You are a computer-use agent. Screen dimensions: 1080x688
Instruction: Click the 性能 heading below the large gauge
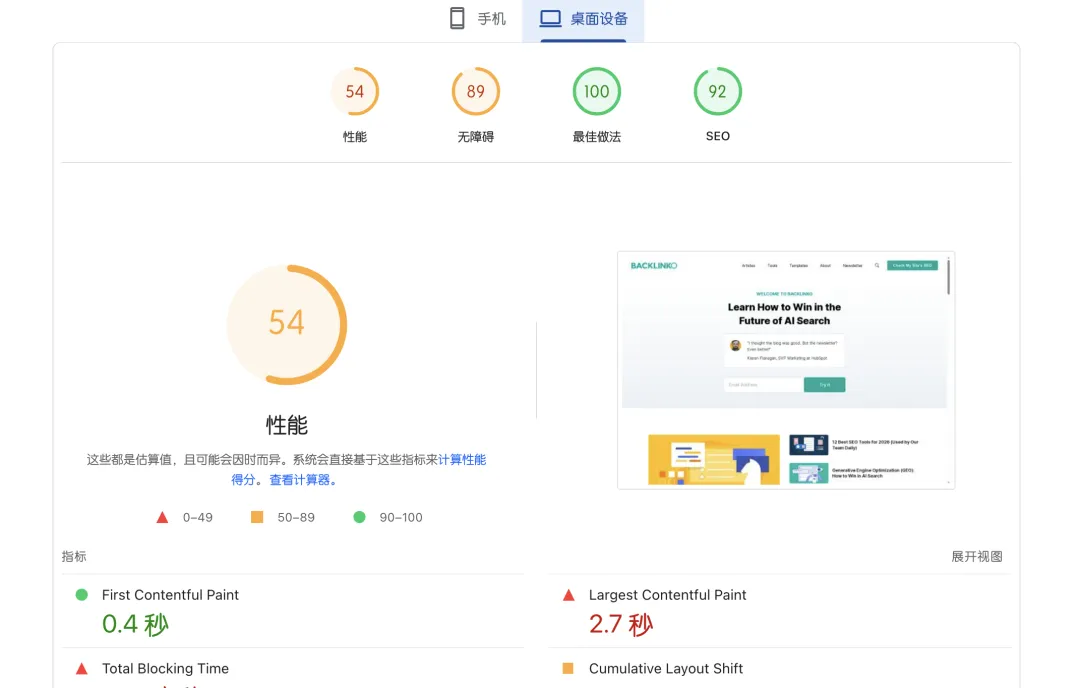click(x=287, y=424)
